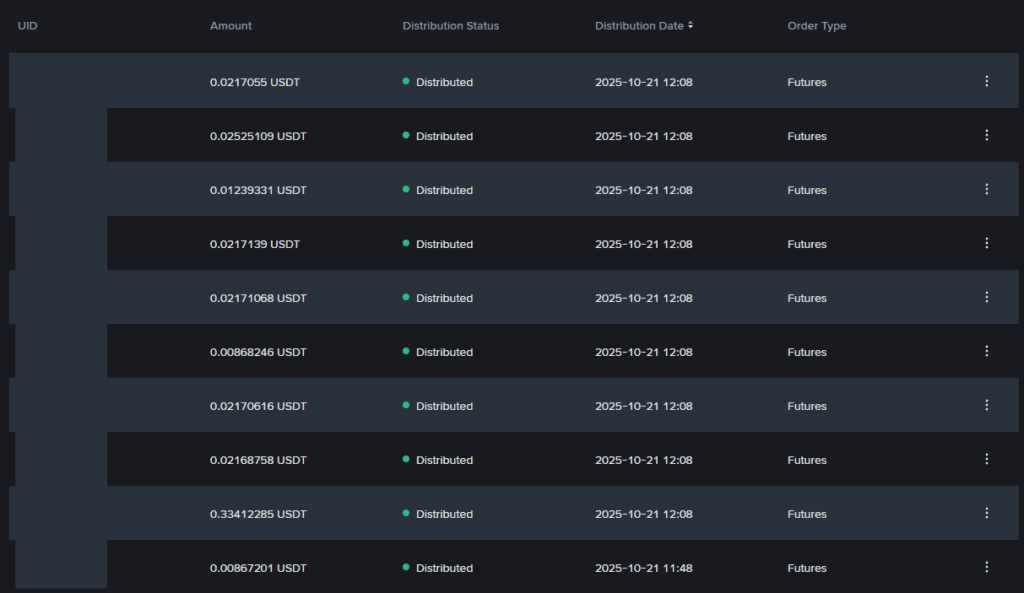Click kebab menu on 0.01239331 USDT row
Viewport: 1024px width, 593px height.
click(x=986, y=189)
